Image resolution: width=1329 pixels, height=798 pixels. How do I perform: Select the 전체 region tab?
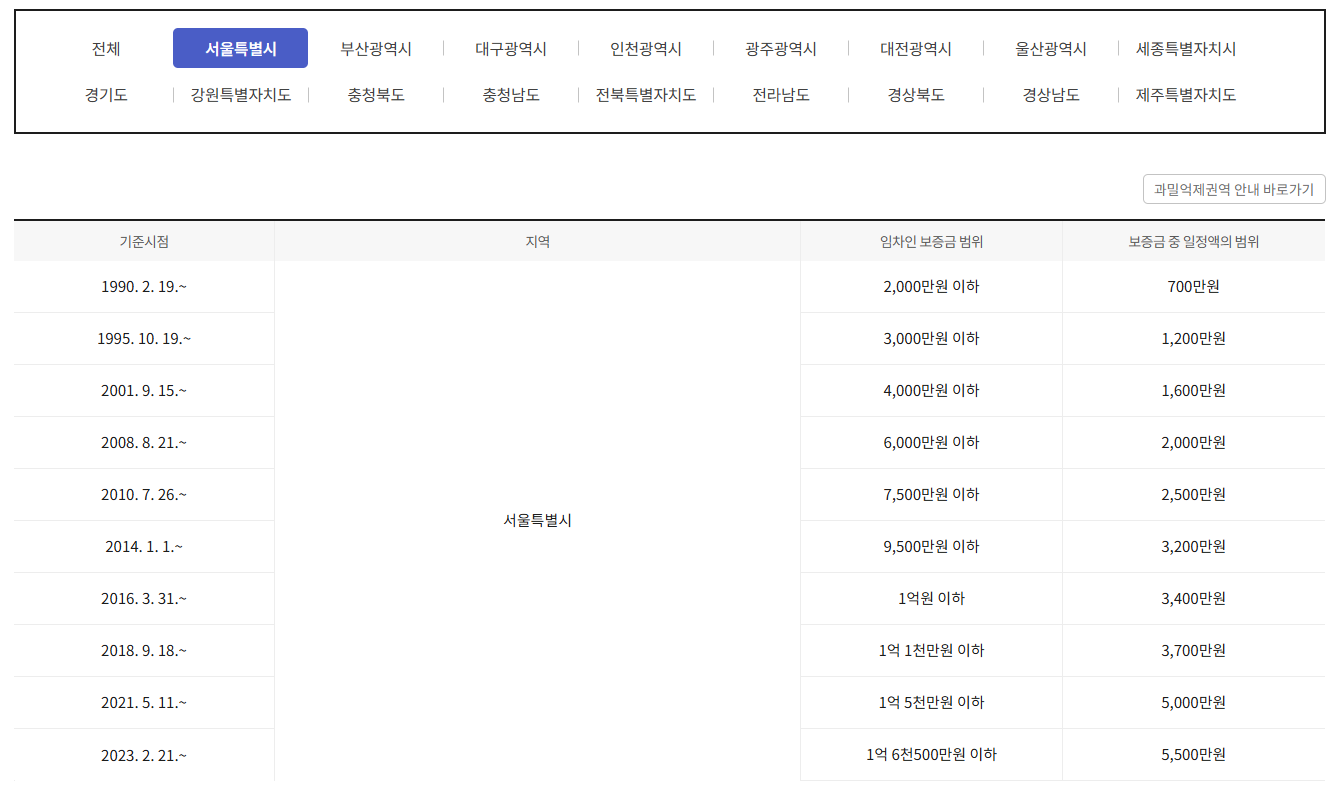coord(106,48)
